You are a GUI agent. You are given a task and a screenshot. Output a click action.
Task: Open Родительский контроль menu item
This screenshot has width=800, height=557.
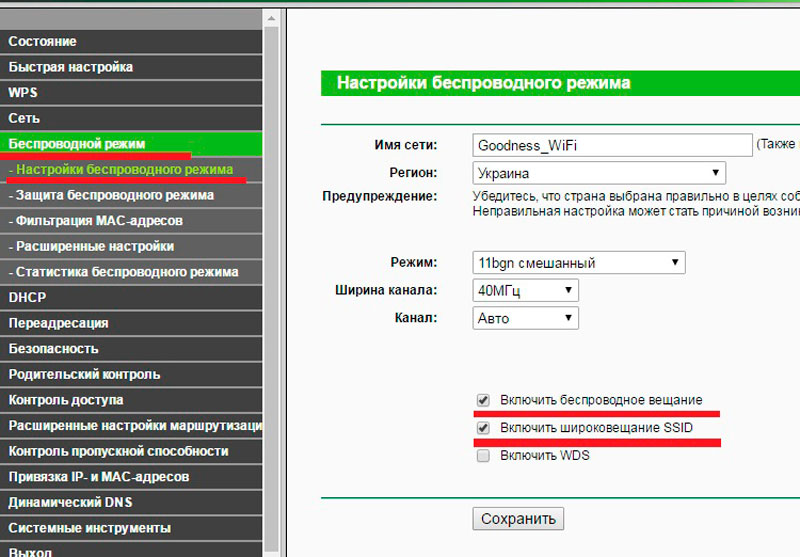point(131,374)
